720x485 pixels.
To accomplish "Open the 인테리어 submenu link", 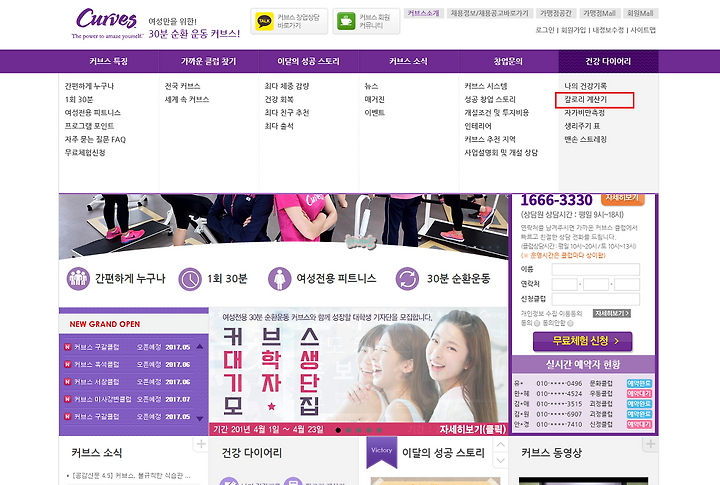I will pos(478,126).
